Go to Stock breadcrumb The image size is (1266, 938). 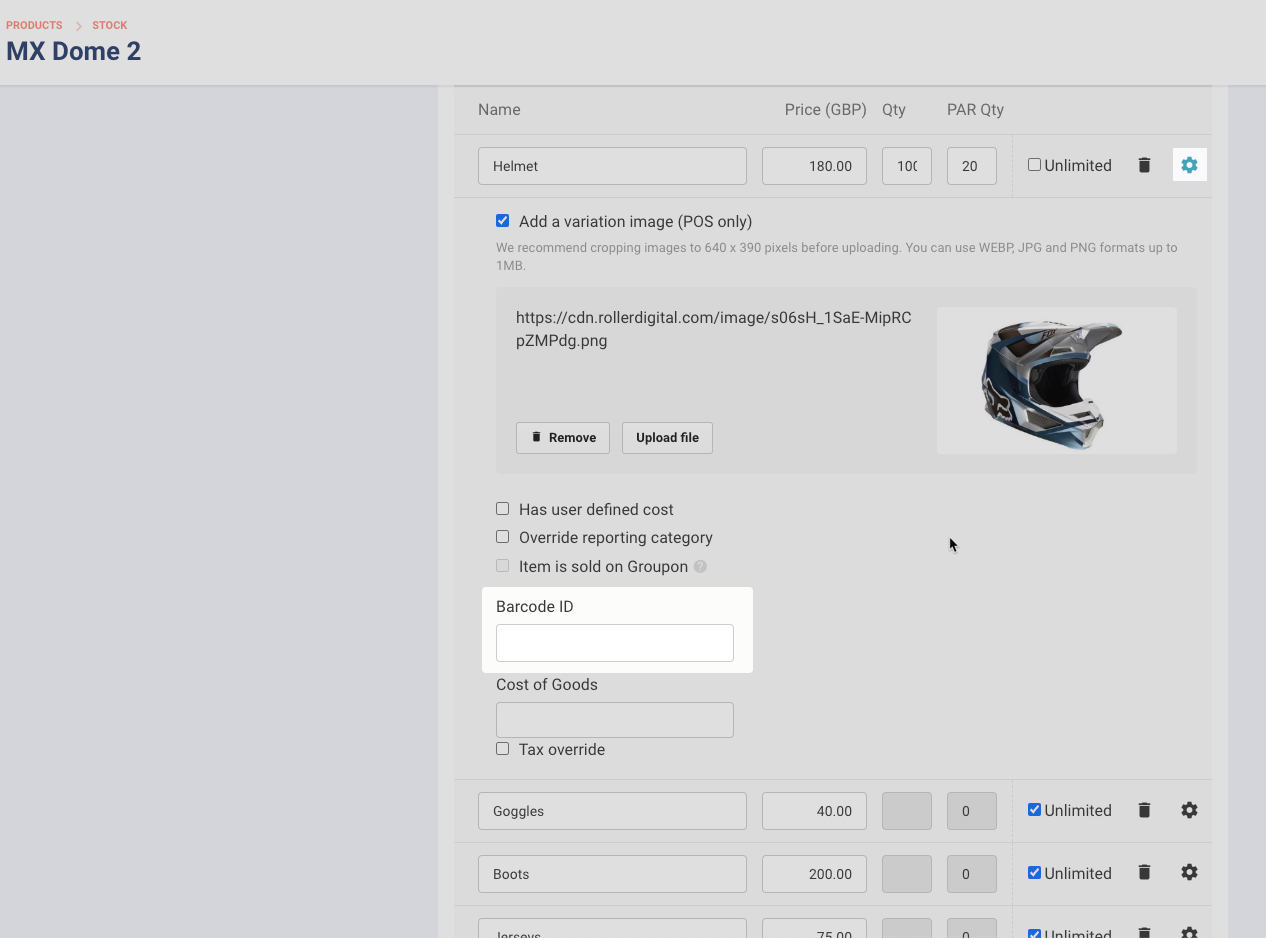pyautogui.click(x=110, y=25)
